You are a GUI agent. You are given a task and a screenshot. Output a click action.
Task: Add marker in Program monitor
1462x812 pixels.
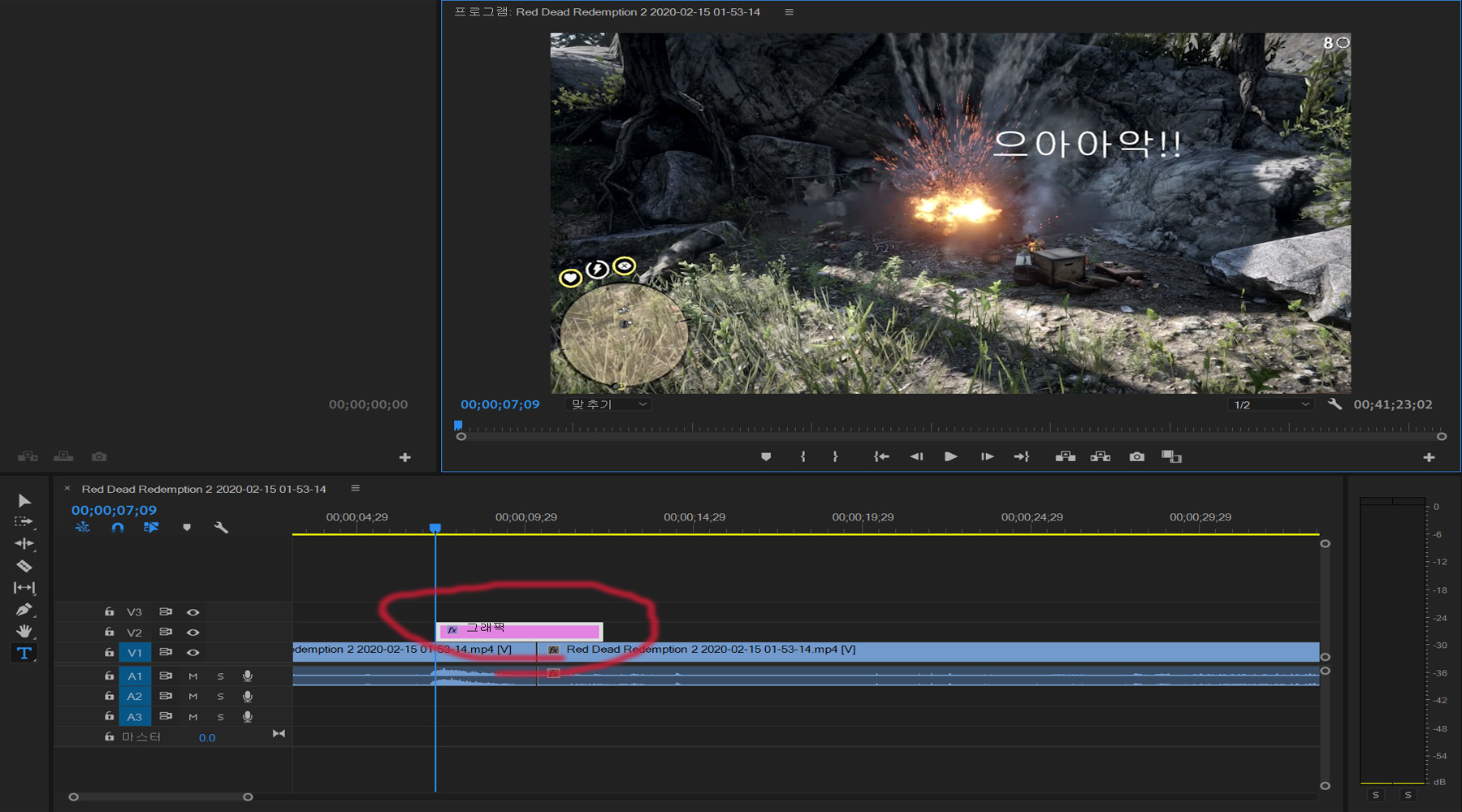tap(766, 456)
